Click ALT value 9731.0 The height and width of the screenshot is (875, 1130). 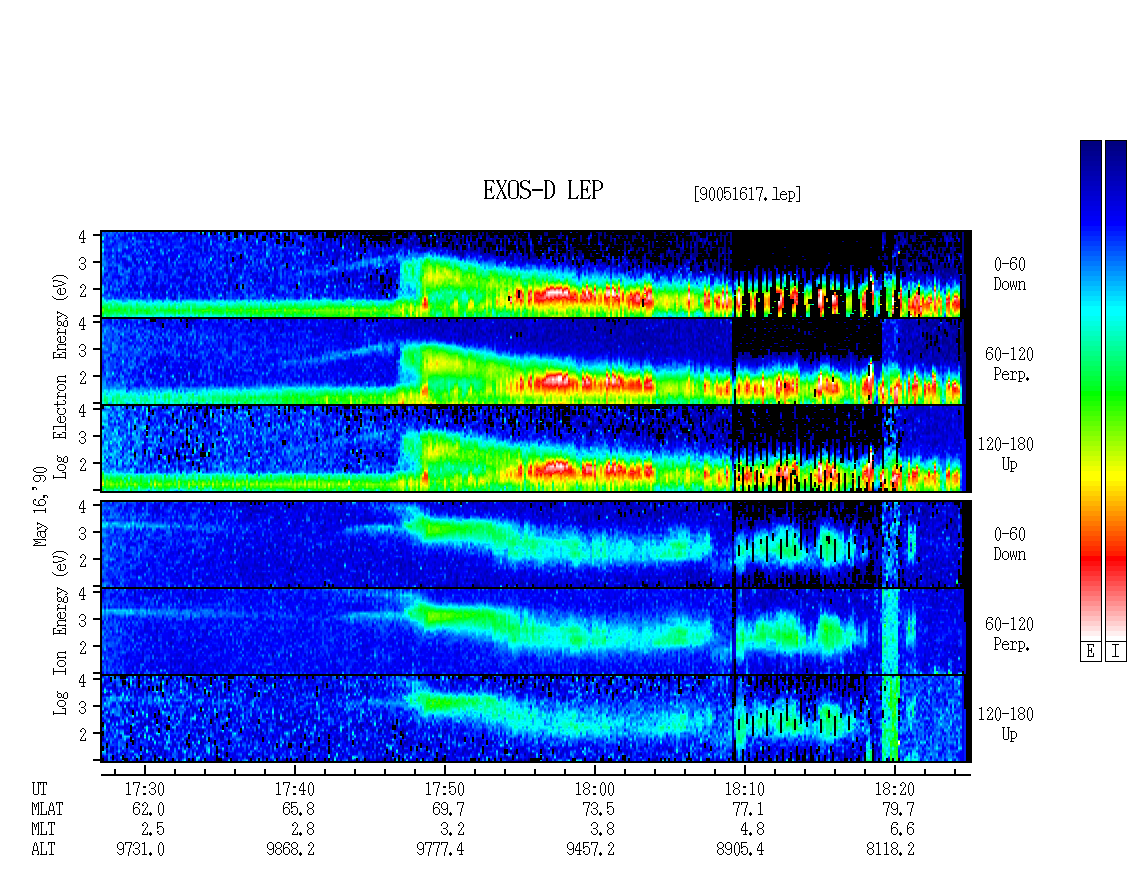[x=141, y=850]
